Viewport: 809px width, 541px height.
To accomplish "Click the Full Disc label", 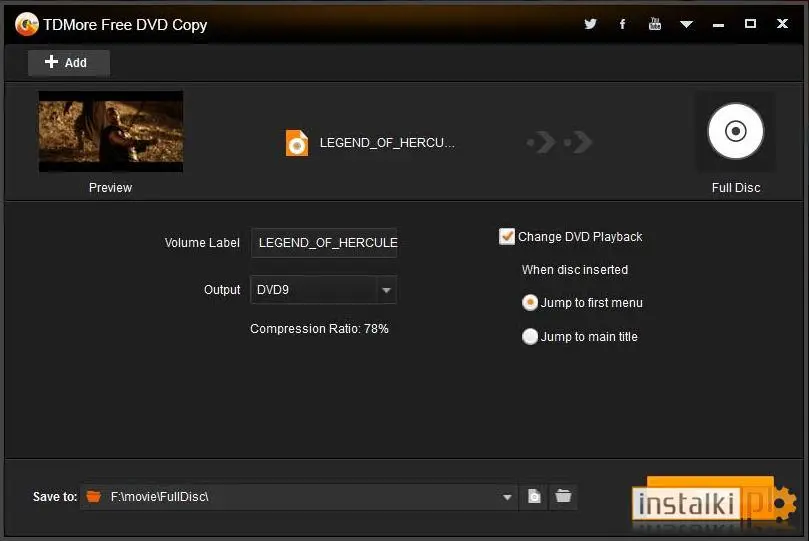I will point(736,188).
